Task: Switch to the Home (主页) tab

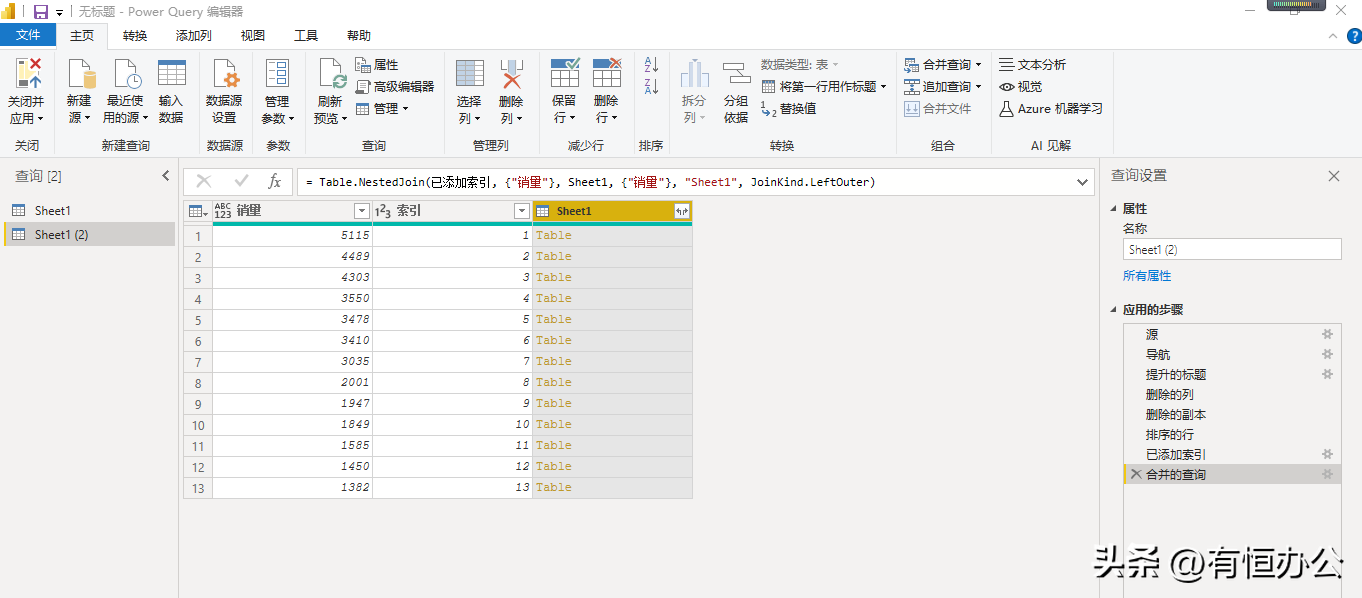Action: 82,36
